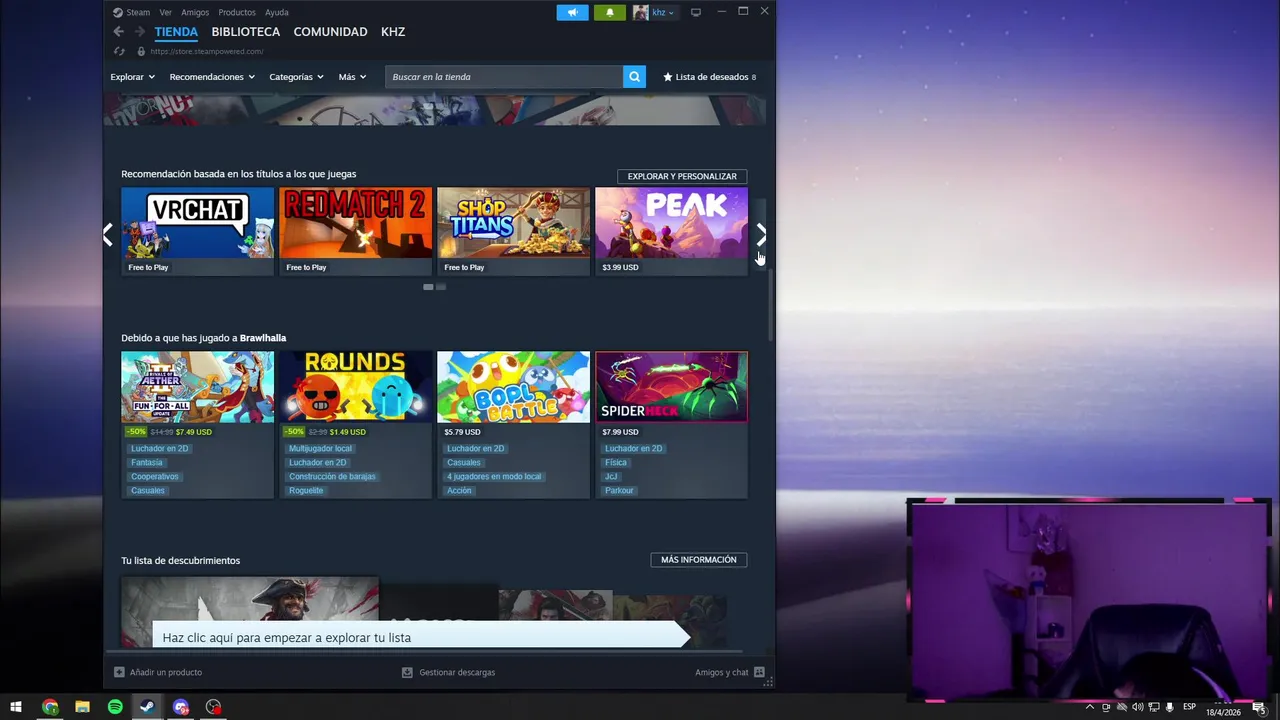Click the EXPLORAR Y PERSONALIZAR button

point(682,176)
